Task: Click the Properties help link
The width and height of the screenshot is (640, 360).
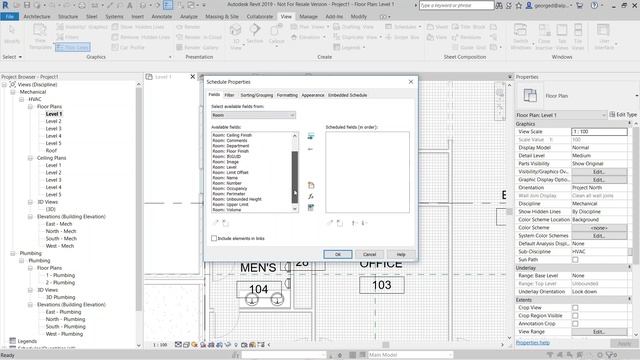Action: 533,342
